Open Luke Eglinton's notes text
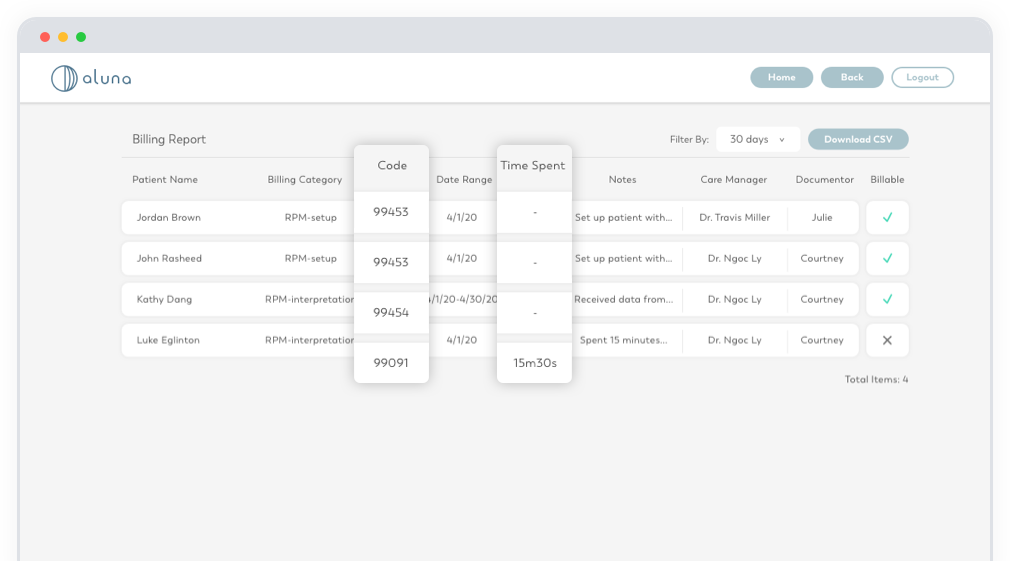This screenshot has width=1010, height=561. 623,340
